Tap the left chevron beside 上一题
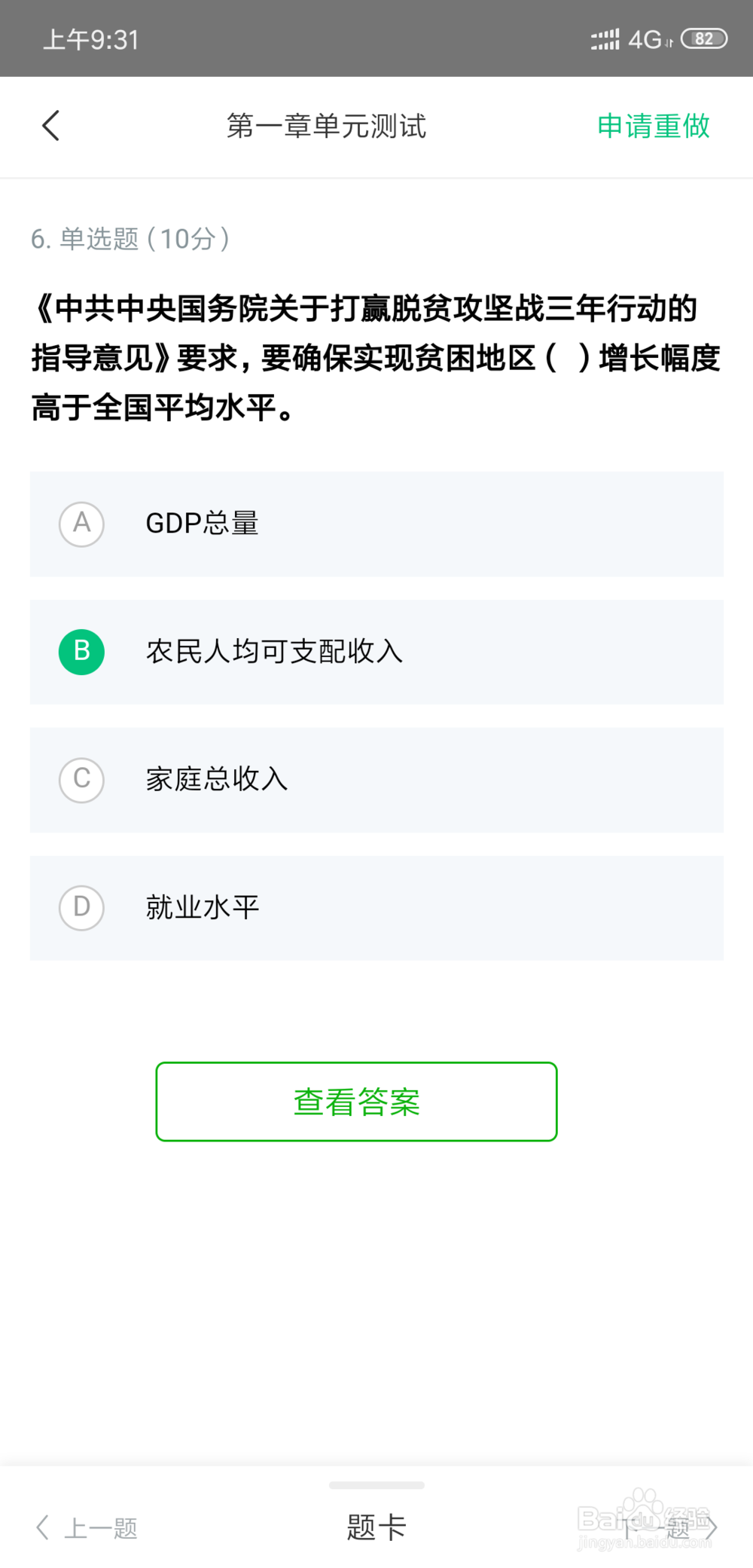This screenshot has height=1568, width=753. click(43, 1527)
